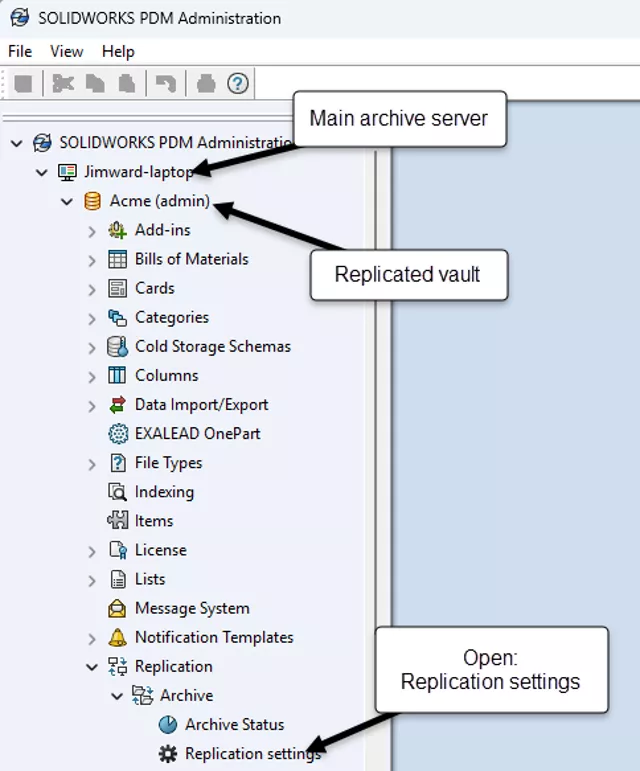This screenshot has width=640, height=771.
Task: Collapse the Replication node
Action: (92, 667)
